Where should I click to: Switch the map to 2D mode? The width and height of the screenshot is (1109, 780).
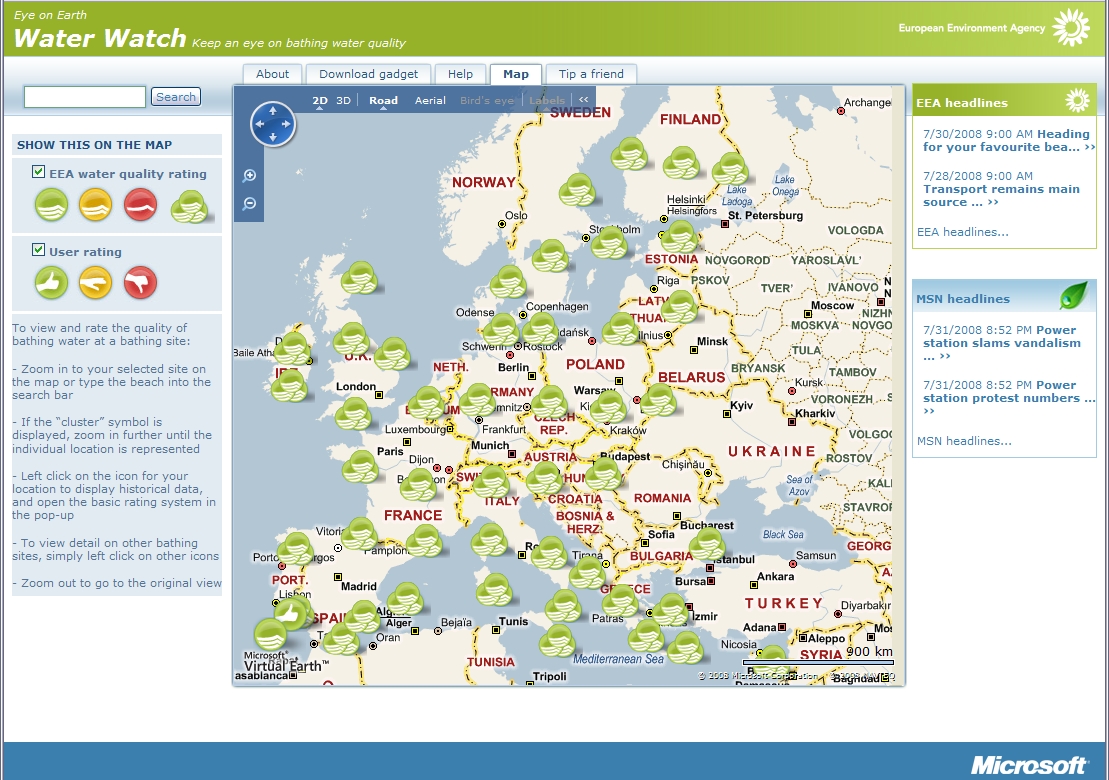(320, 100)
